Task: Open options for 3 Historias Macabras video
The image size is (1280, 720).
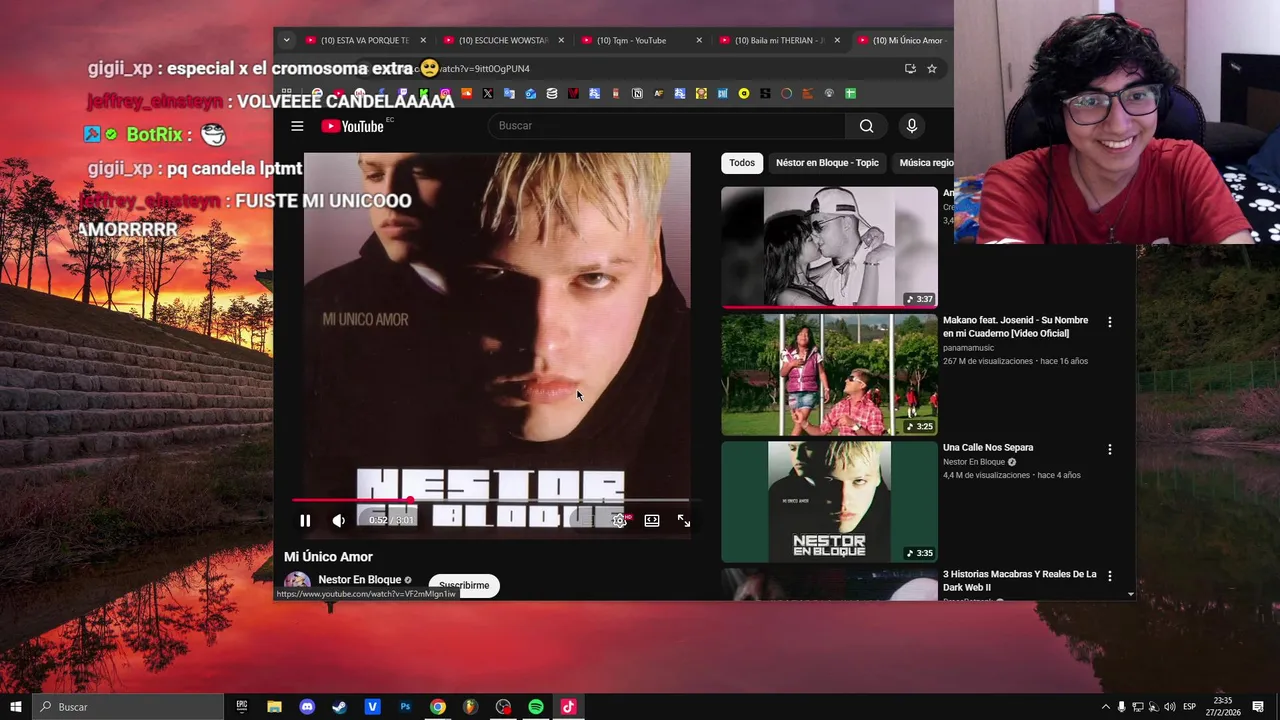Action: [1109, 576]
